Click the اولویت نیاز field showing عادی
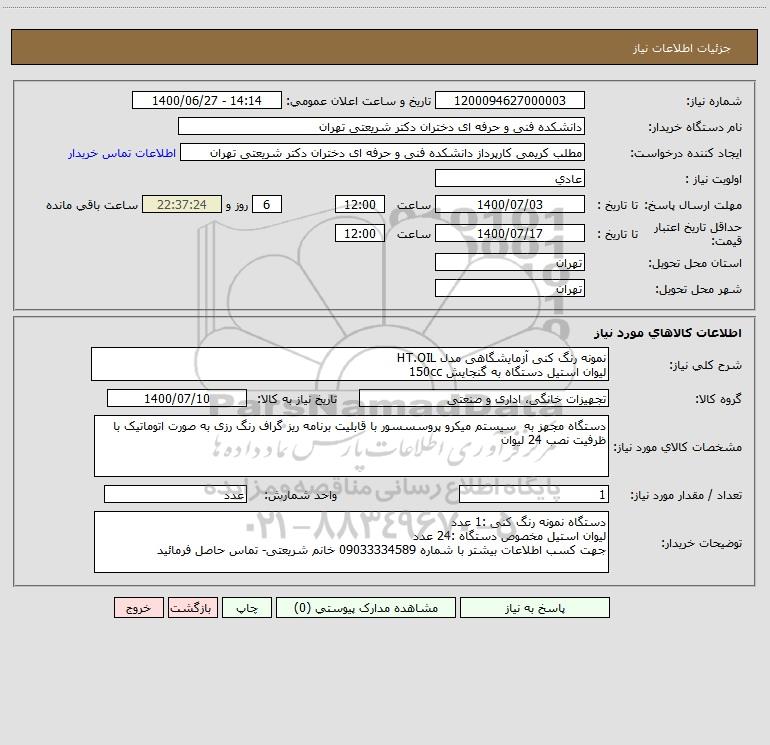770x745 pixels. [x=510, y=178]
